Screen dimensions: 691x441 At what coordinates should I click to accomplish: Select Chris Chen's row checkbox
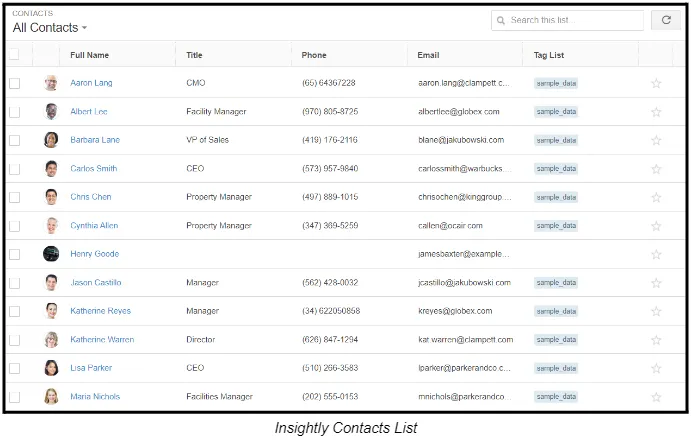point(15,197)
